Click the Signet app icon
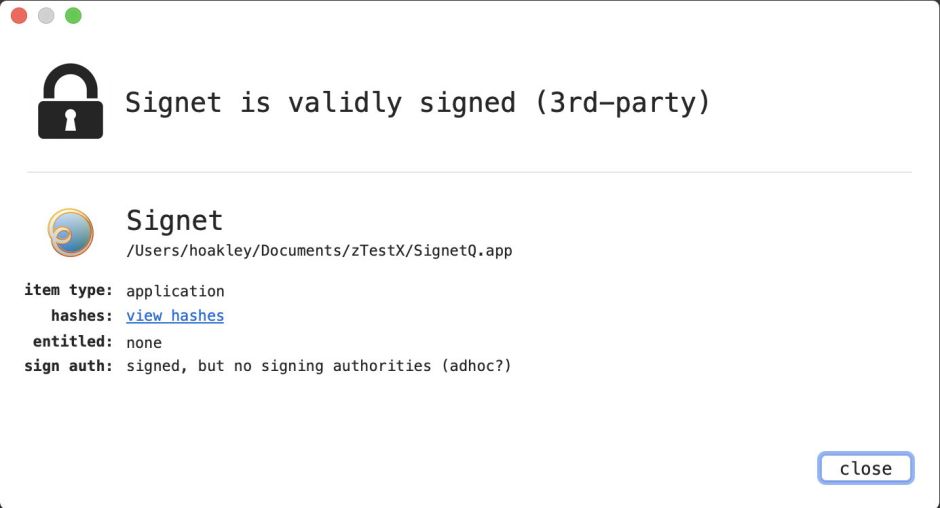Screen dimensions: 940x508 point(70,232)
